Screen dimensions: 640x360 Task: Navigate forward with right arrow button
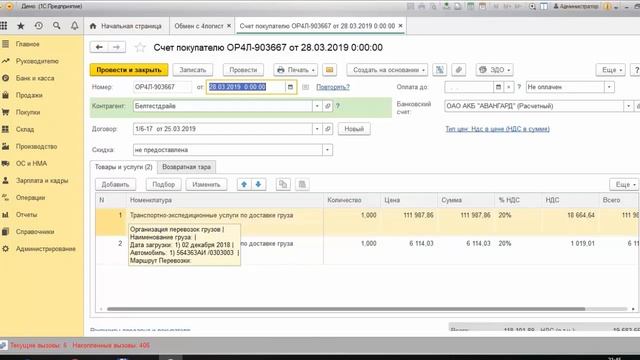click(116, 47)
